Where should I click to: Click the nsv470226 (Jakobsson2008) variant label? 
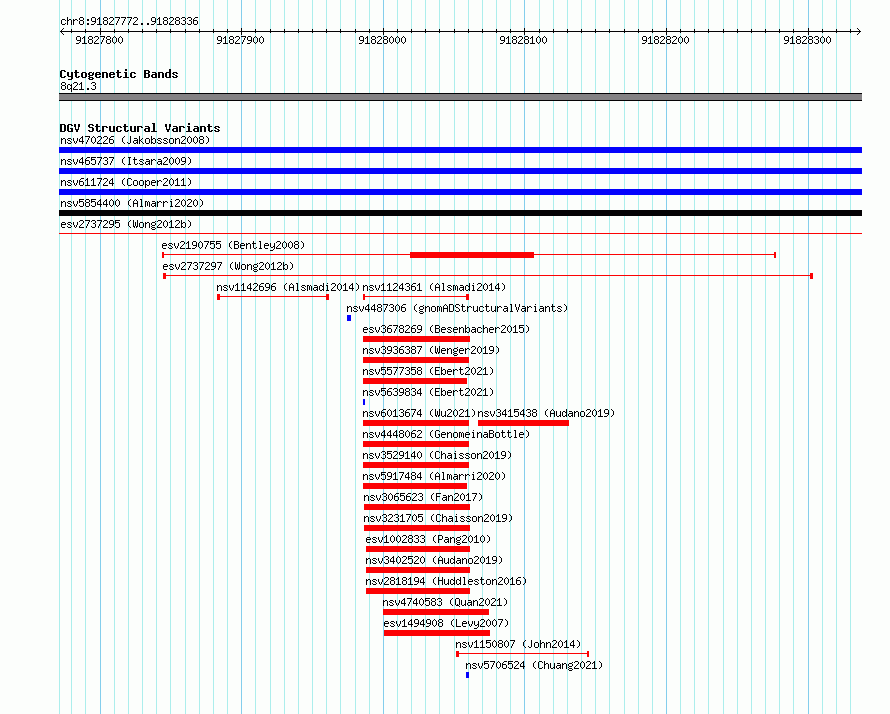(135, 140)
